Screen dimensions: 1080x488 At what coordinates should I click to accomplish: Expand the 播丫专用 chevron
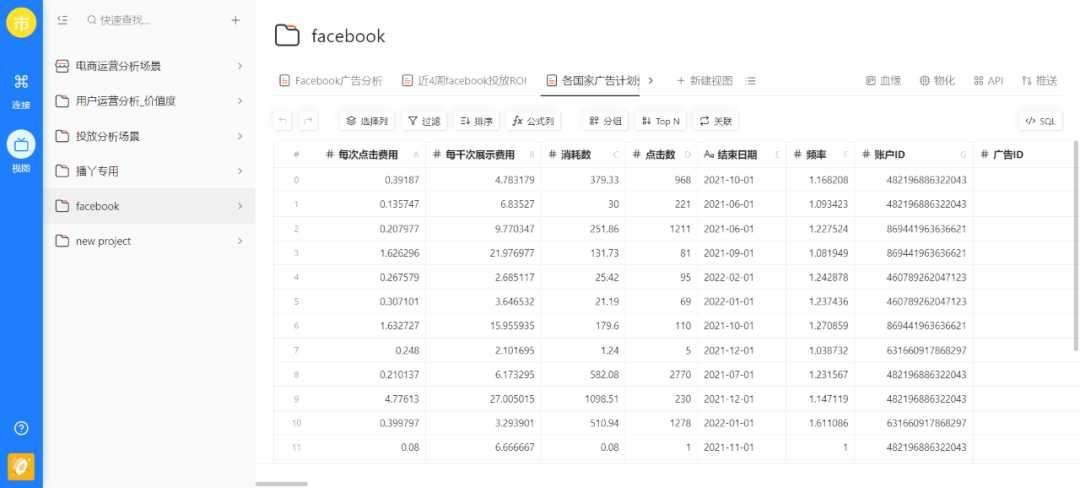click(x=240, y=171)
